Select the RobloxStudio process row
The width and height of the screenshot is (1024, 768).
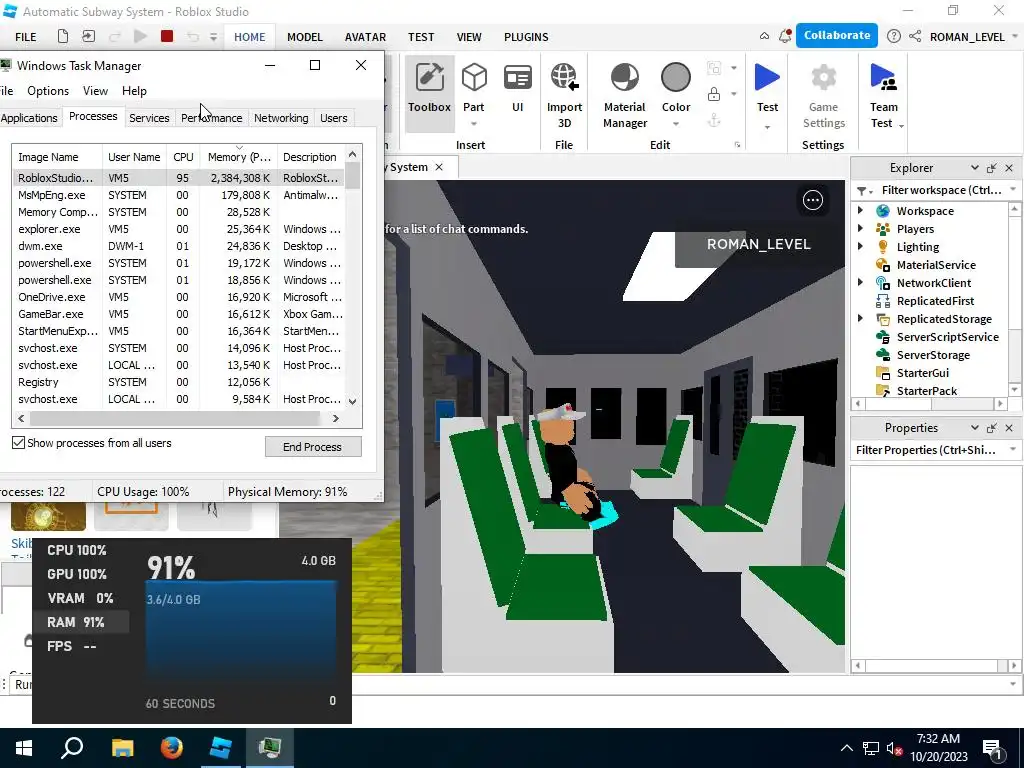tap(178, 178)
